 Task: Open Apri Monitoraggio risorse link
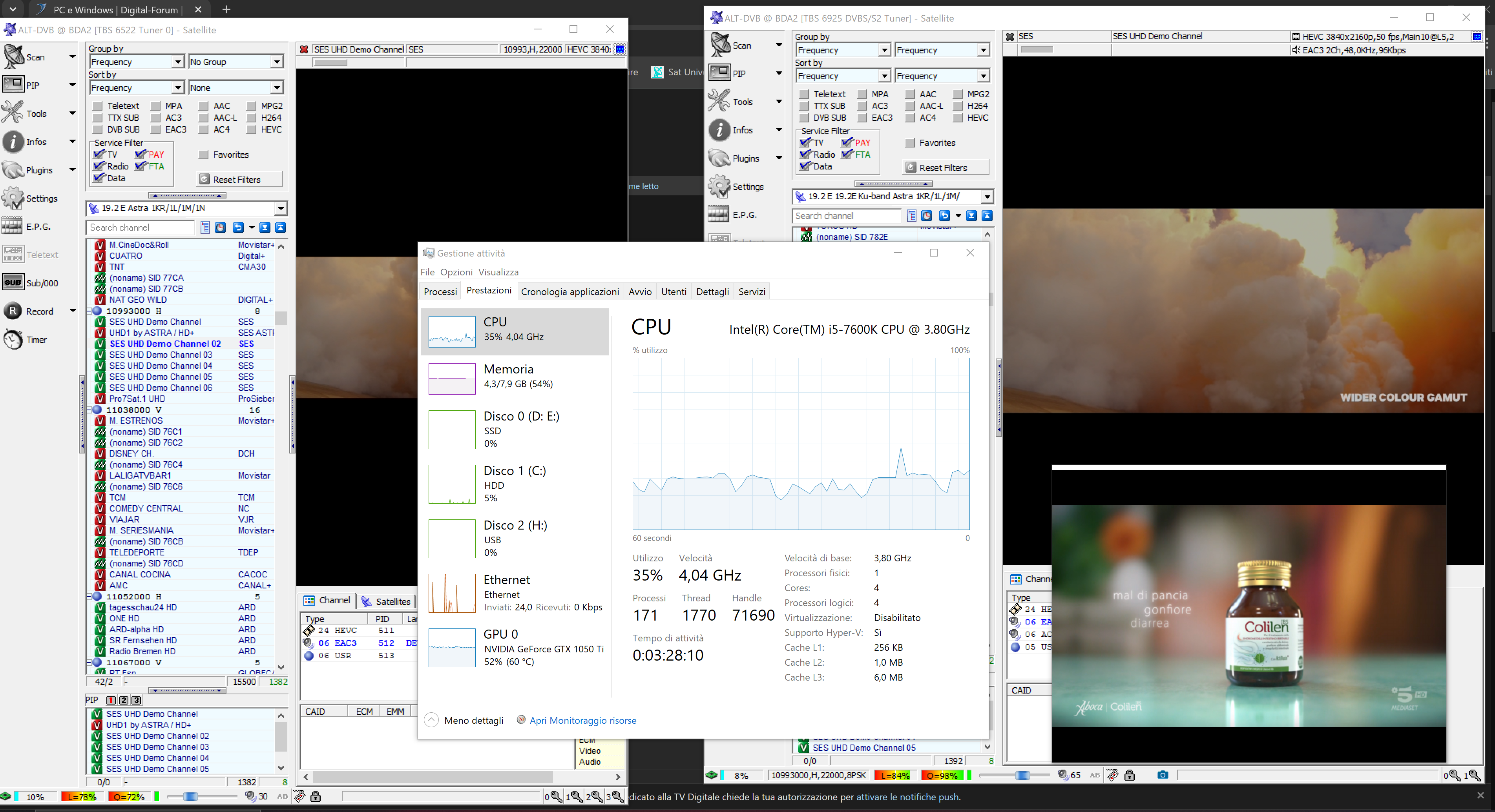click(x=583, y=720)
